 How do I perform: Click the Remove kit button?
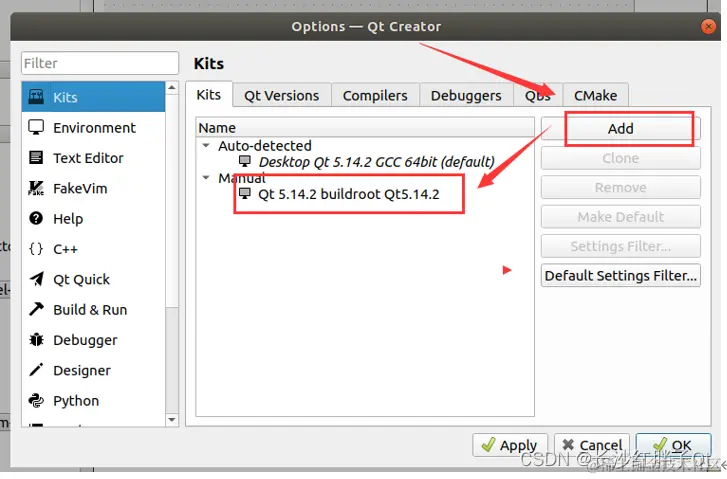(x=620, y=187)
